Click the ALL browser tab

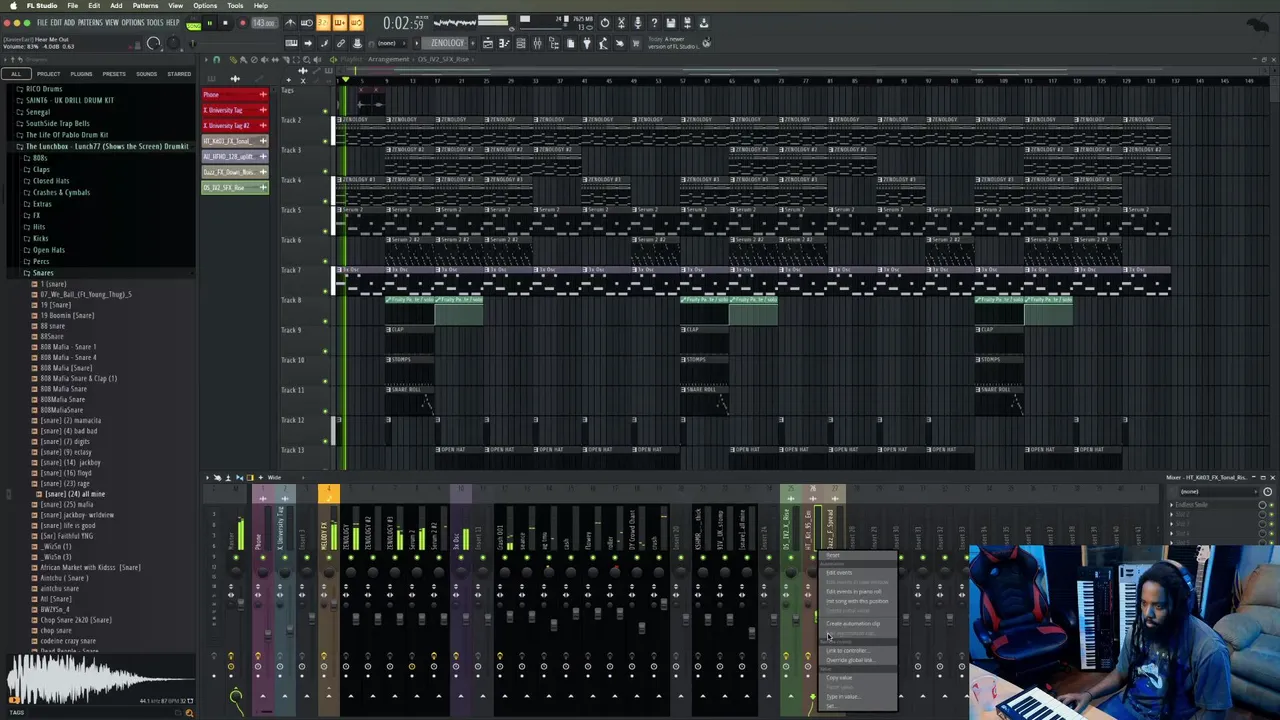point(16,74)
